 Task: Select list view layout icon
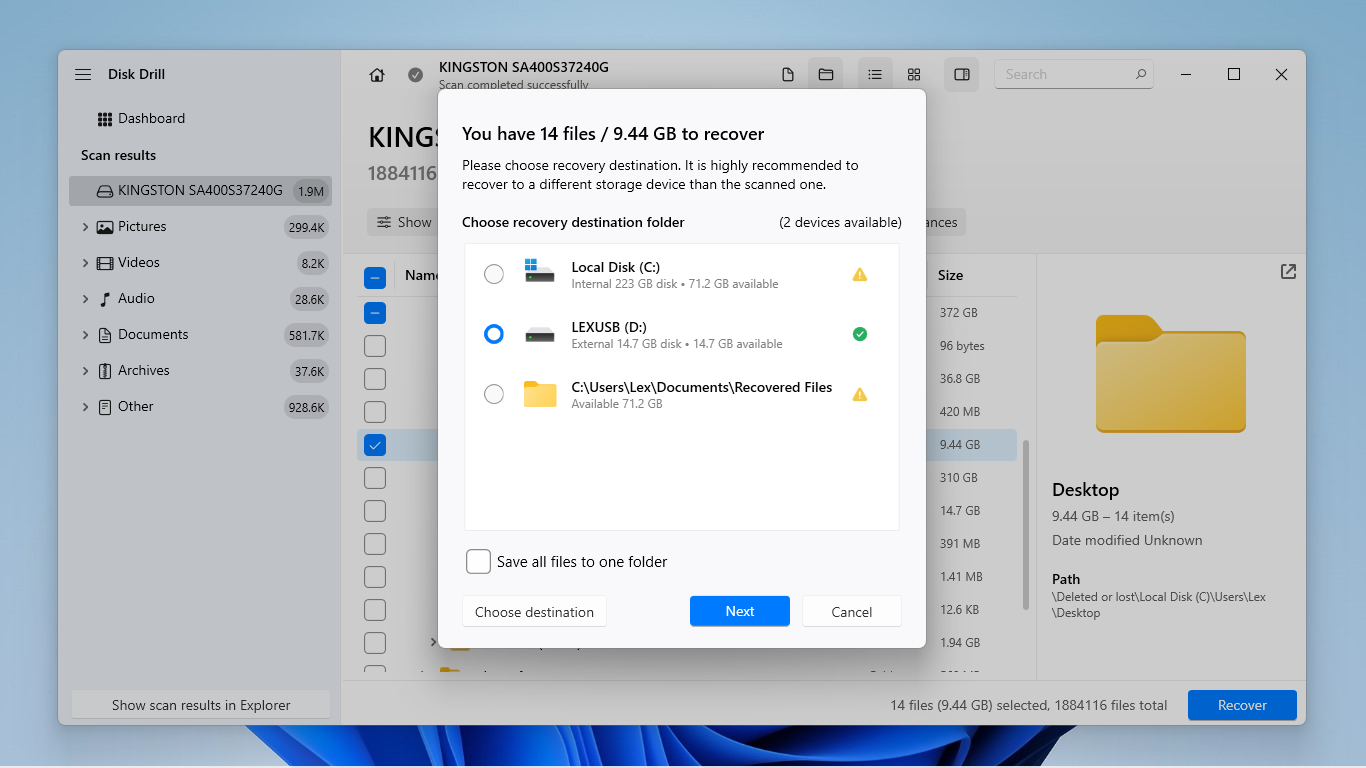875,75
